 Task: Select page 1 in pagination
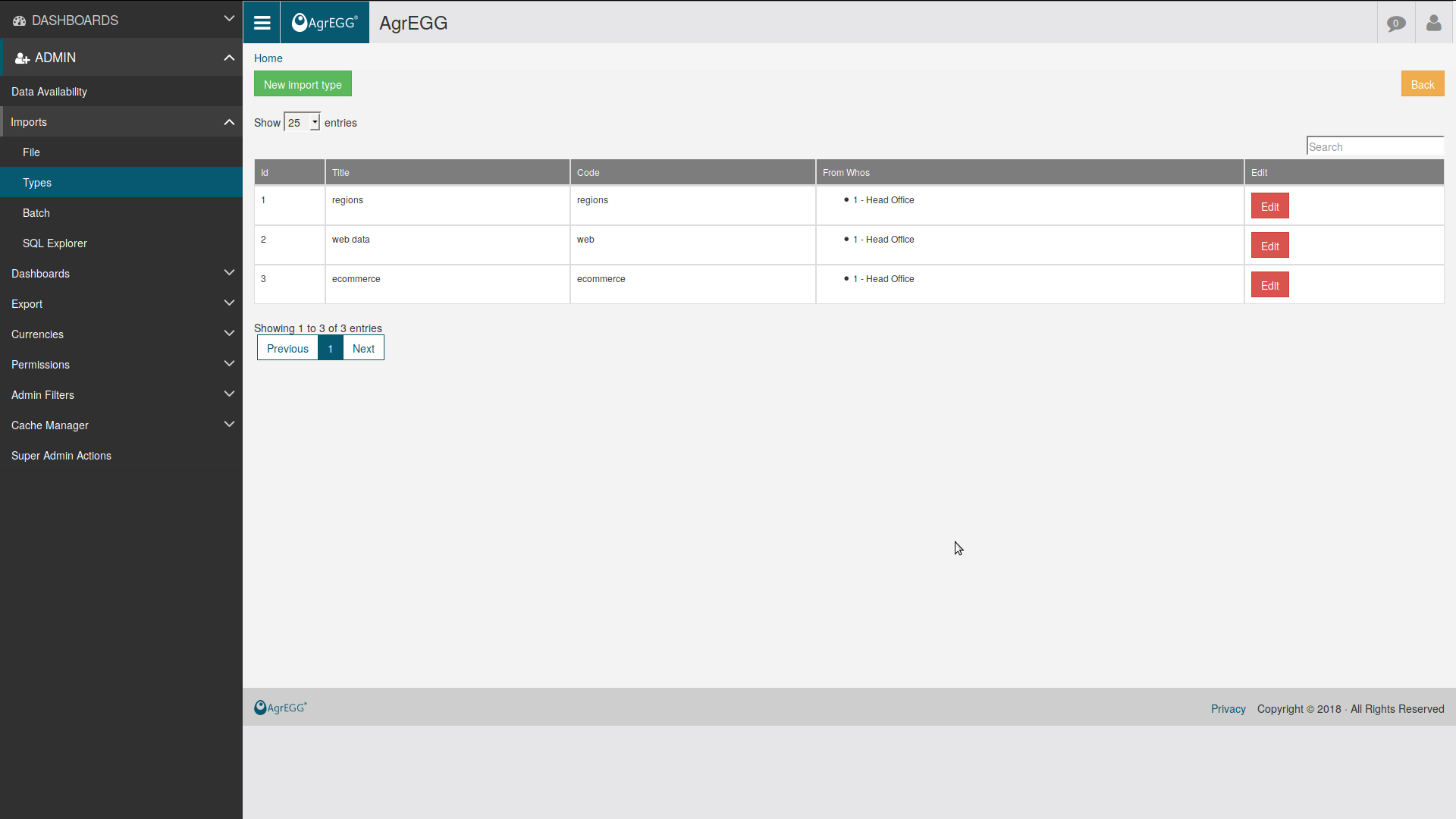[331, 348]
